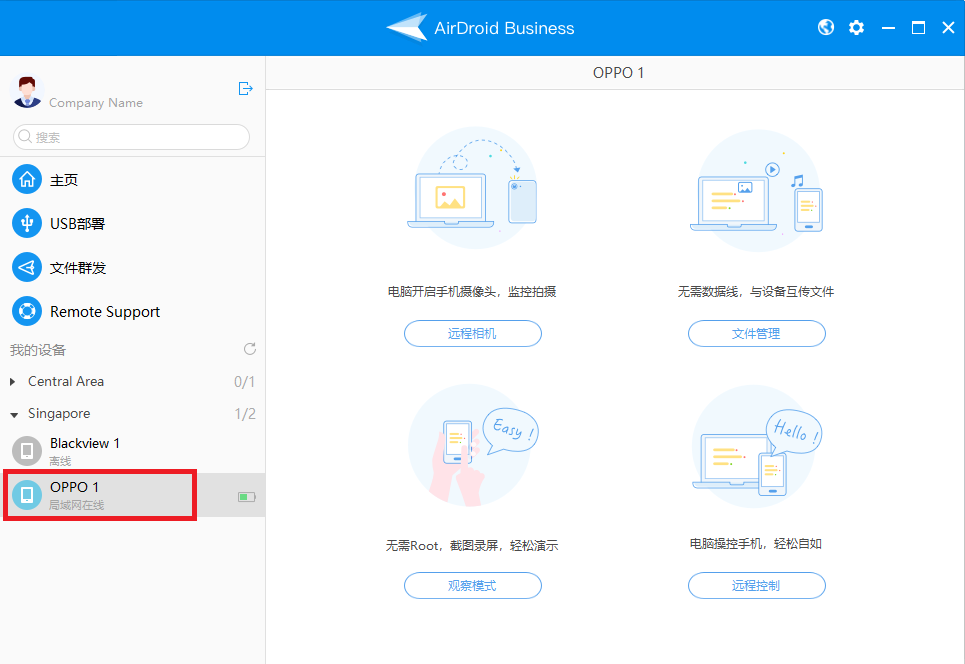Click text 无需数据线，与设备互传文件
This screenshot has width=965, height=664.
[756, 292]
